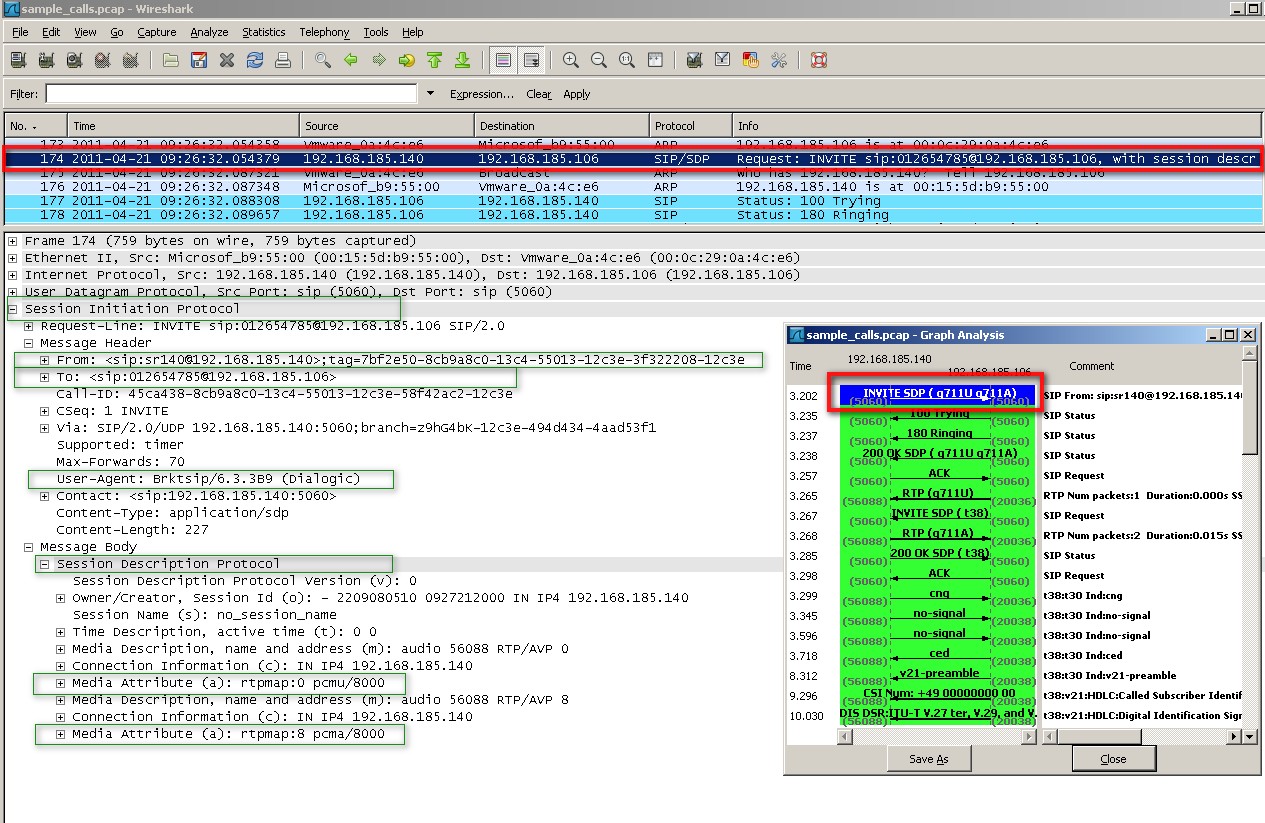Toggle Auto scroll in live capture button
Screen dimensions: 1265x823
tap(531, 61)
